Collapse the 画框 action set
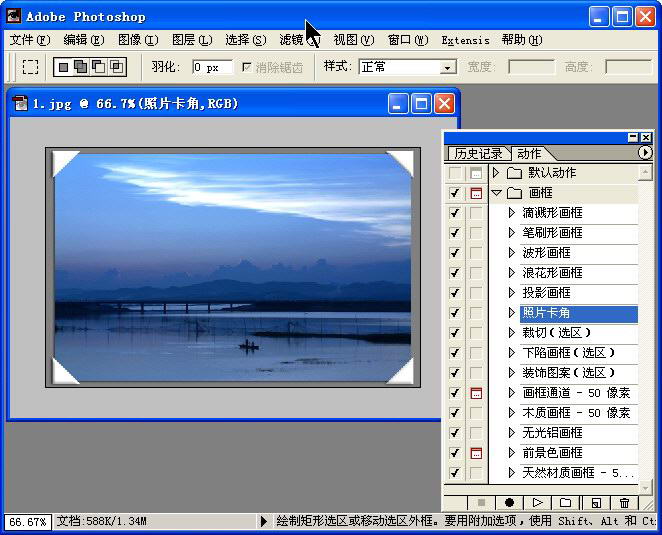 click(x=496, y=193)
